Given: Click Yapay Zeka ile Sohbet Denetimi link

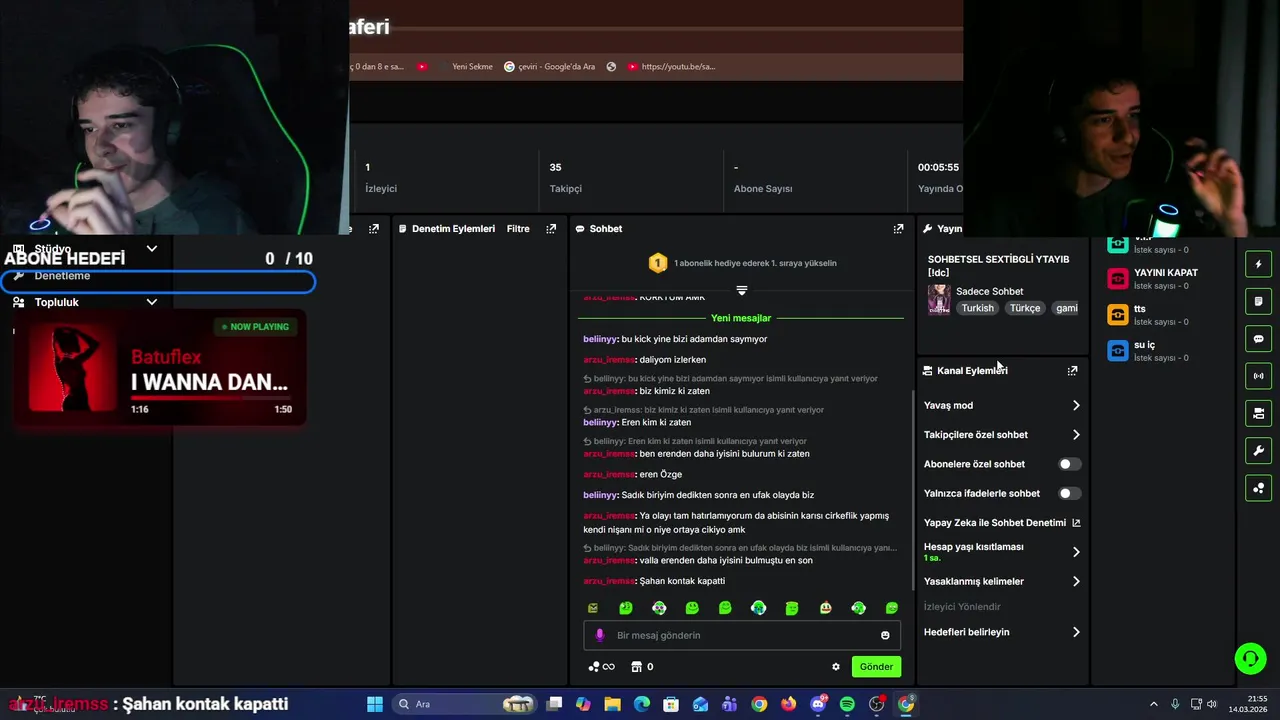Looking at the screenshot, I should click(995, 523).
